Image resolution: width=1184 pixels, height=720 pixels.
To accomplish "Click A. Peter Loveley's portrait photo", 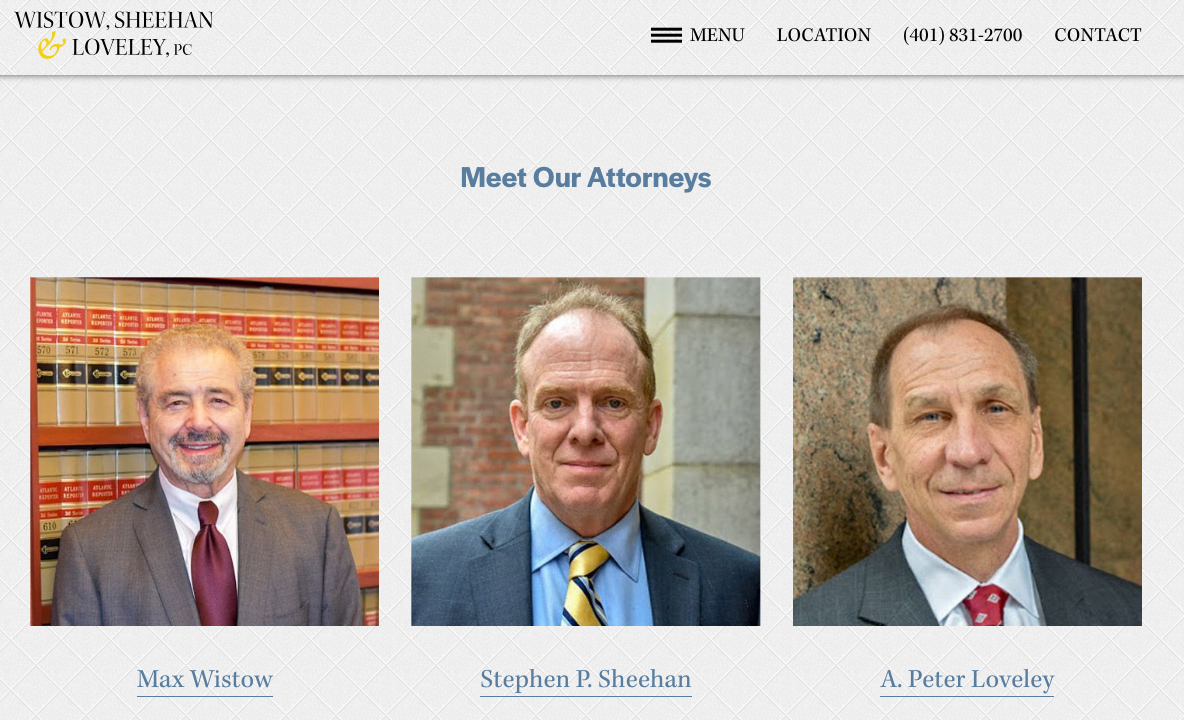I will point(966,451).
